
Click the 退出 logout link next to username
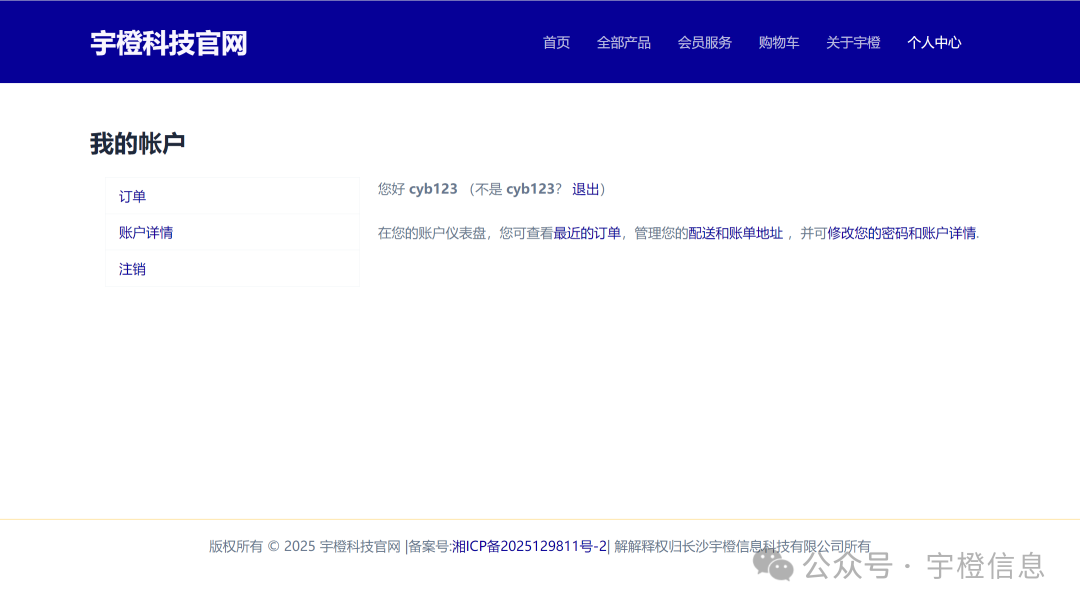pyautogui.click(x=586, y=188)
